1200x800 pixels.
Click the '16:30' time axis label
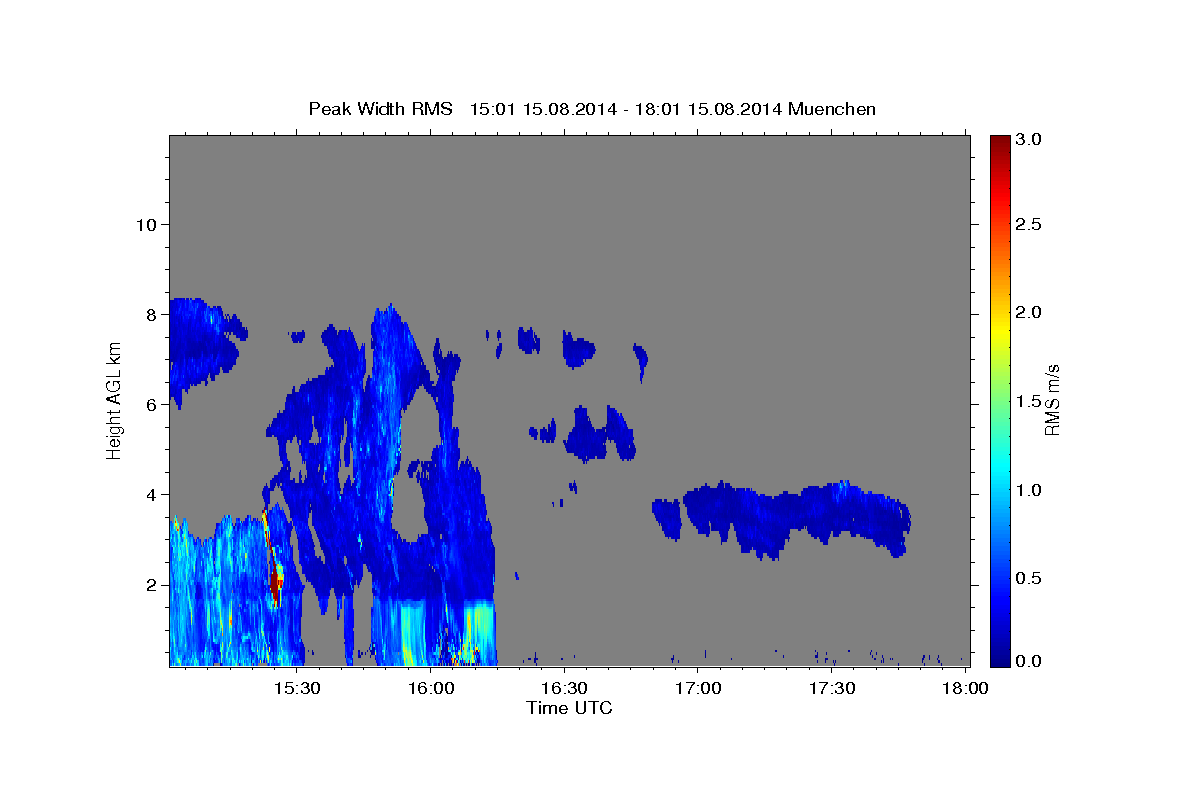point(564,688)
